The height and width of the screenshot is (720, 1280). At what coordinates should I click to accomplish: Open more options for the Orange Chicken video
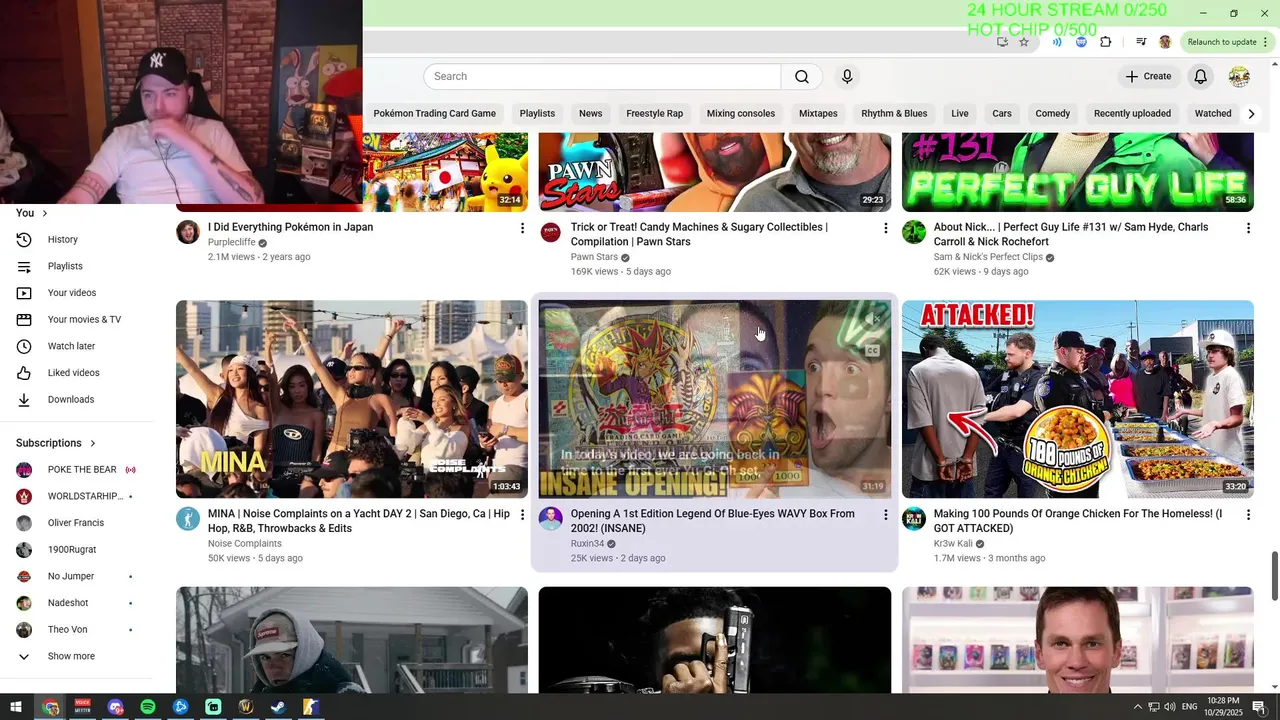tap(1248, 515)
